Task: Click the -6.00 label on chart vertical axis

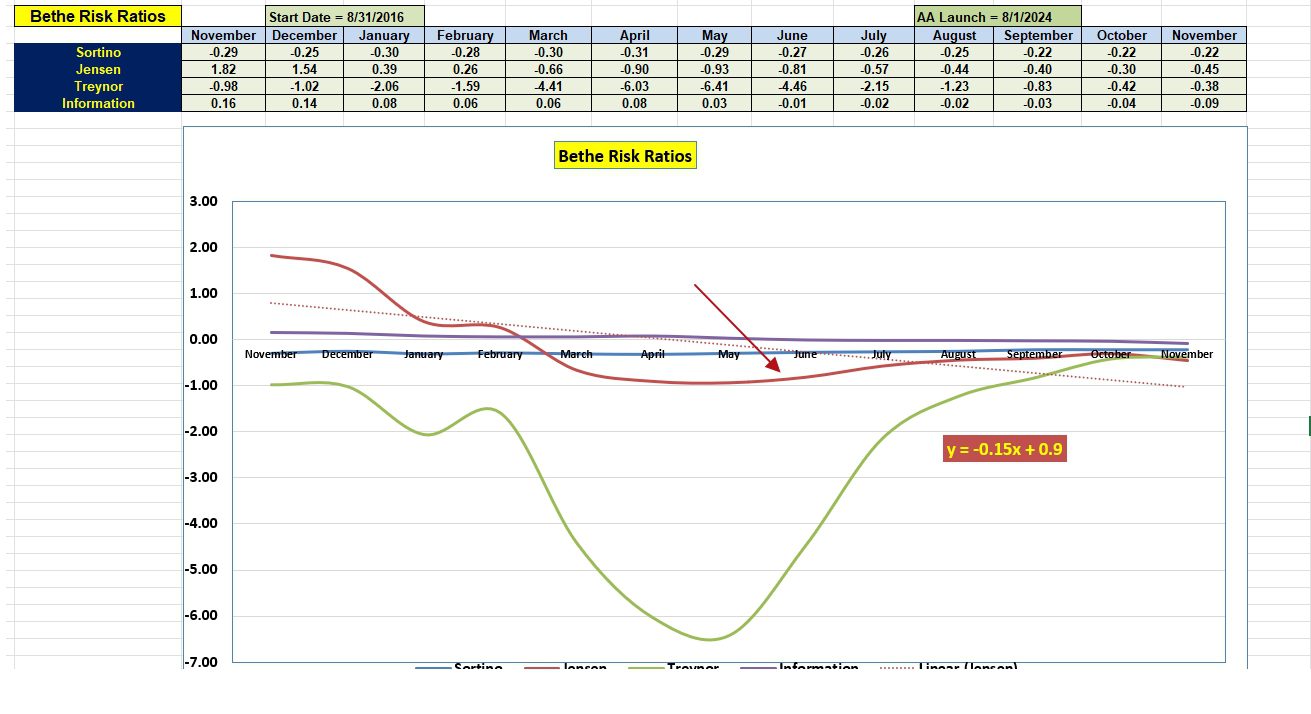Action: click(x=201, y=615)
